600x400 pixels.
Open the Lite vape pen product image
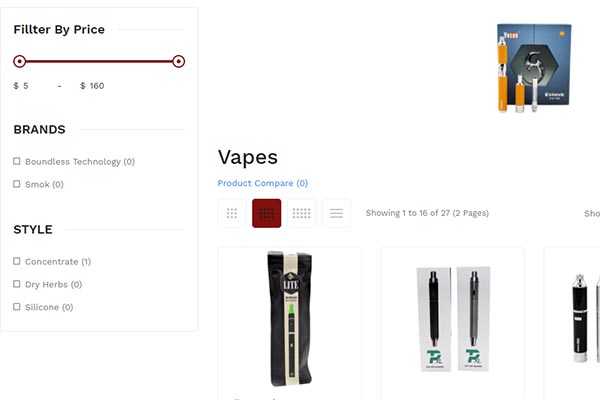(x=290, y=318)
